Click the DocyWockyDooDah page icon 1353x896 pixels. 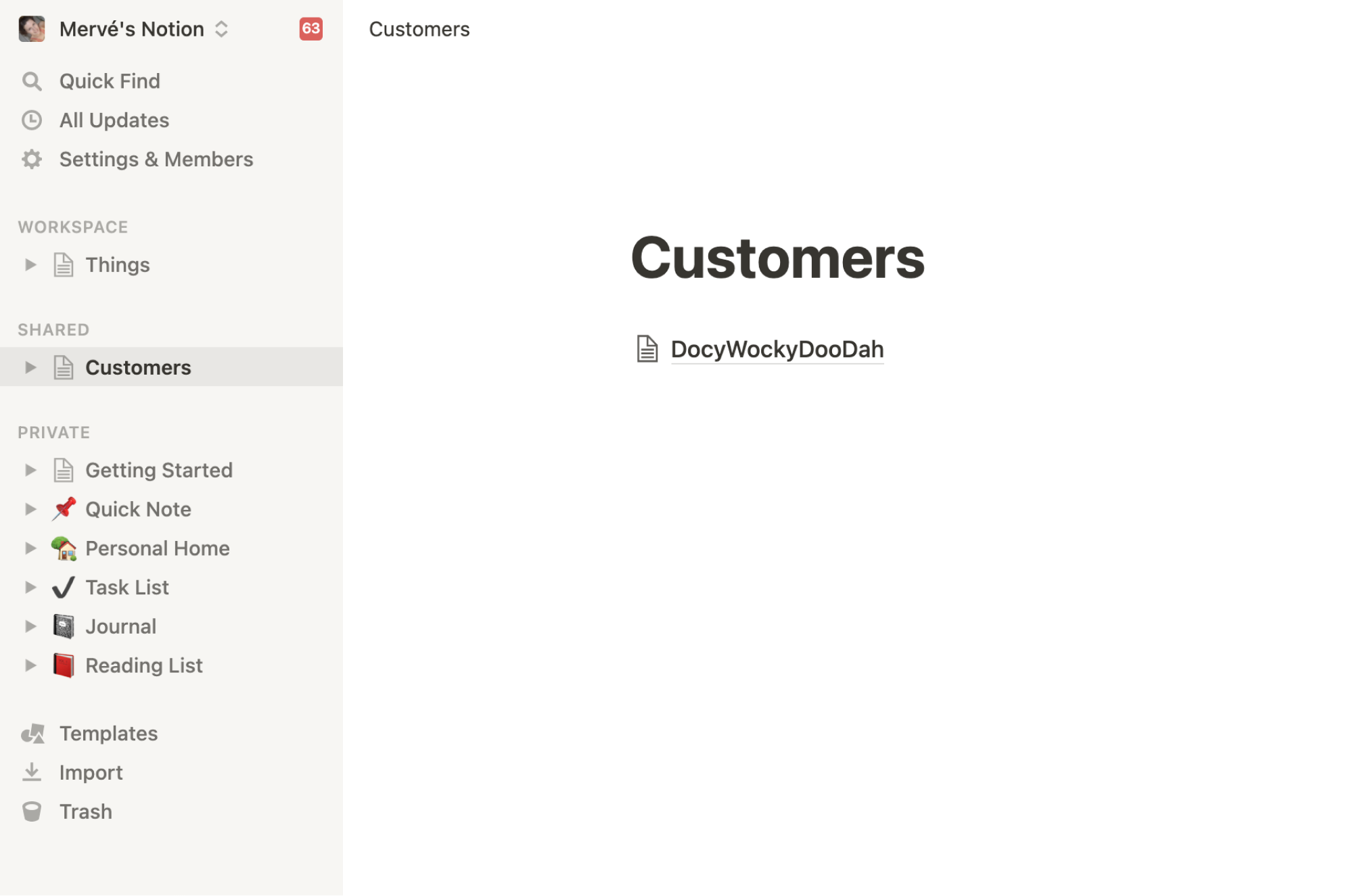pos(647,349)
